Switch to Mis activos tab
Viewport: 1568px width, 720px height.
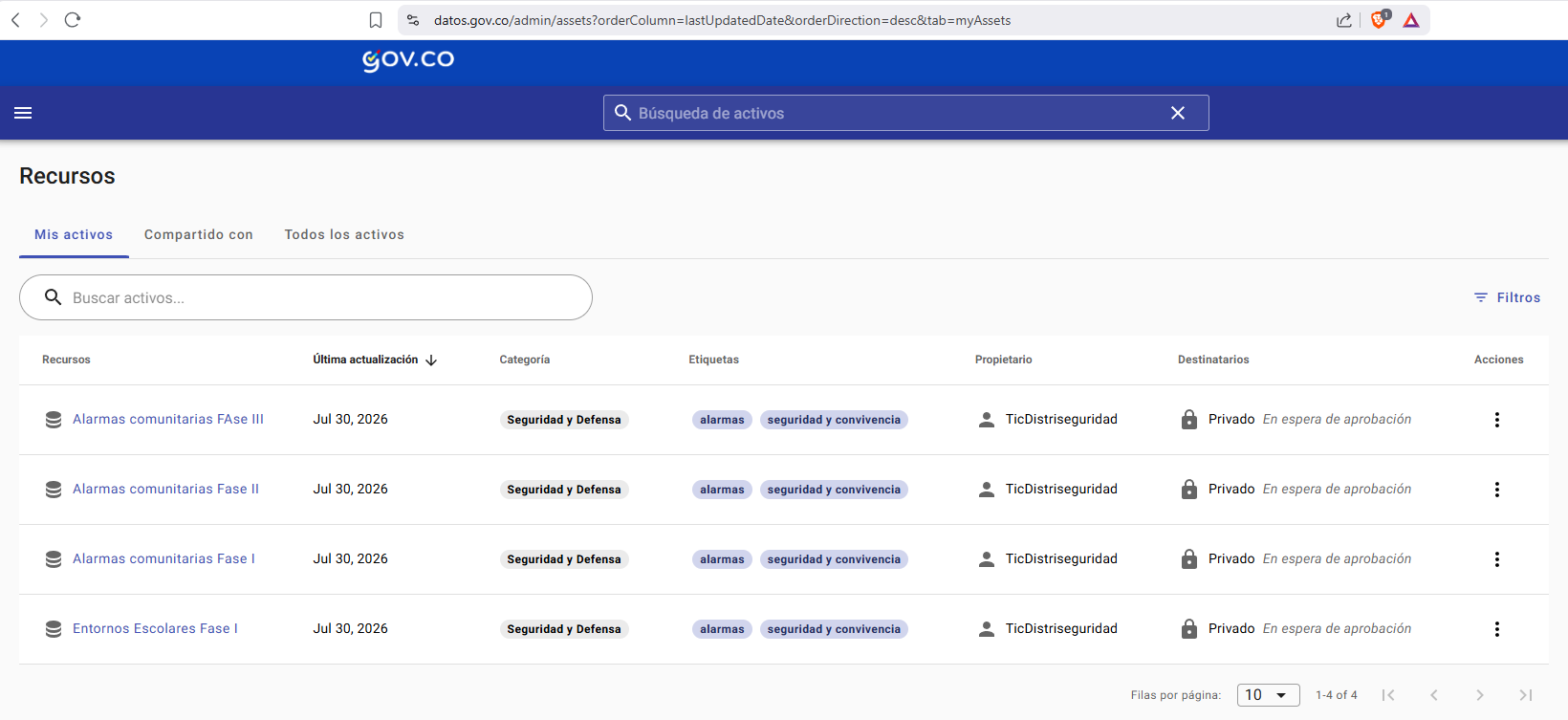(x=74, y=234)
